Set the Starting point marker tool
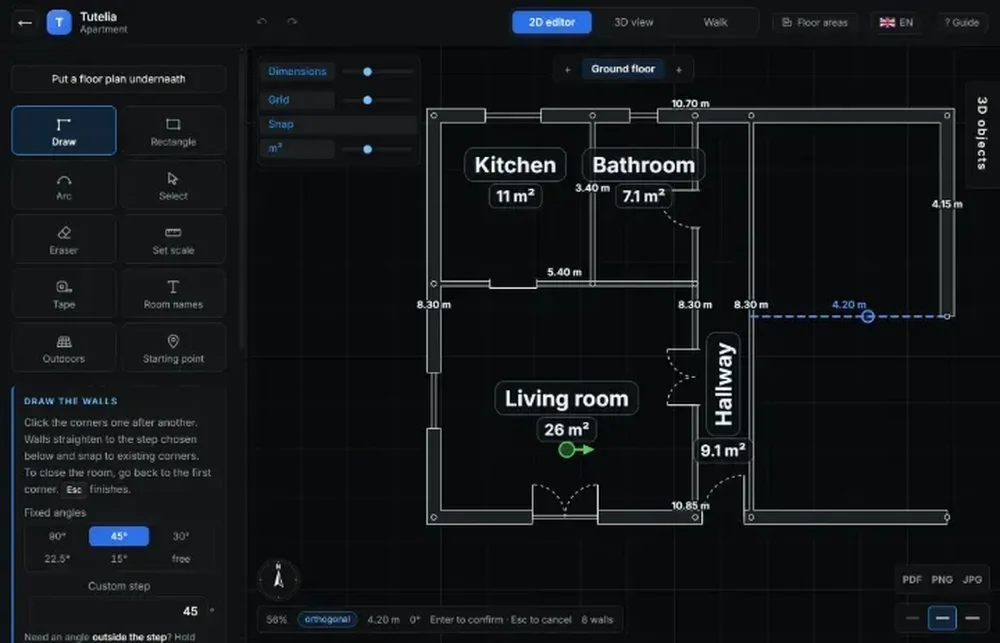Image resolution: width=1000 pixels, height=643 pixels. [x=173, y=348]
